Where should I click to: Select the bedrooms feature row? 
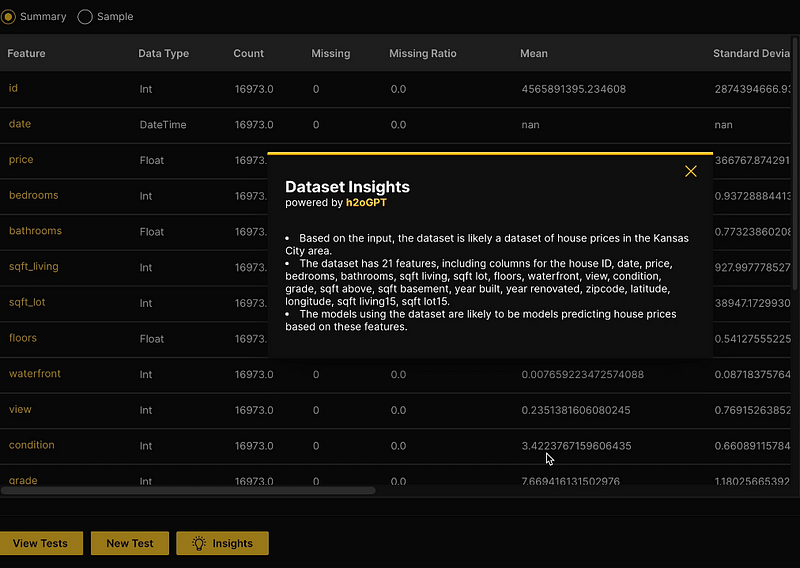34,195
